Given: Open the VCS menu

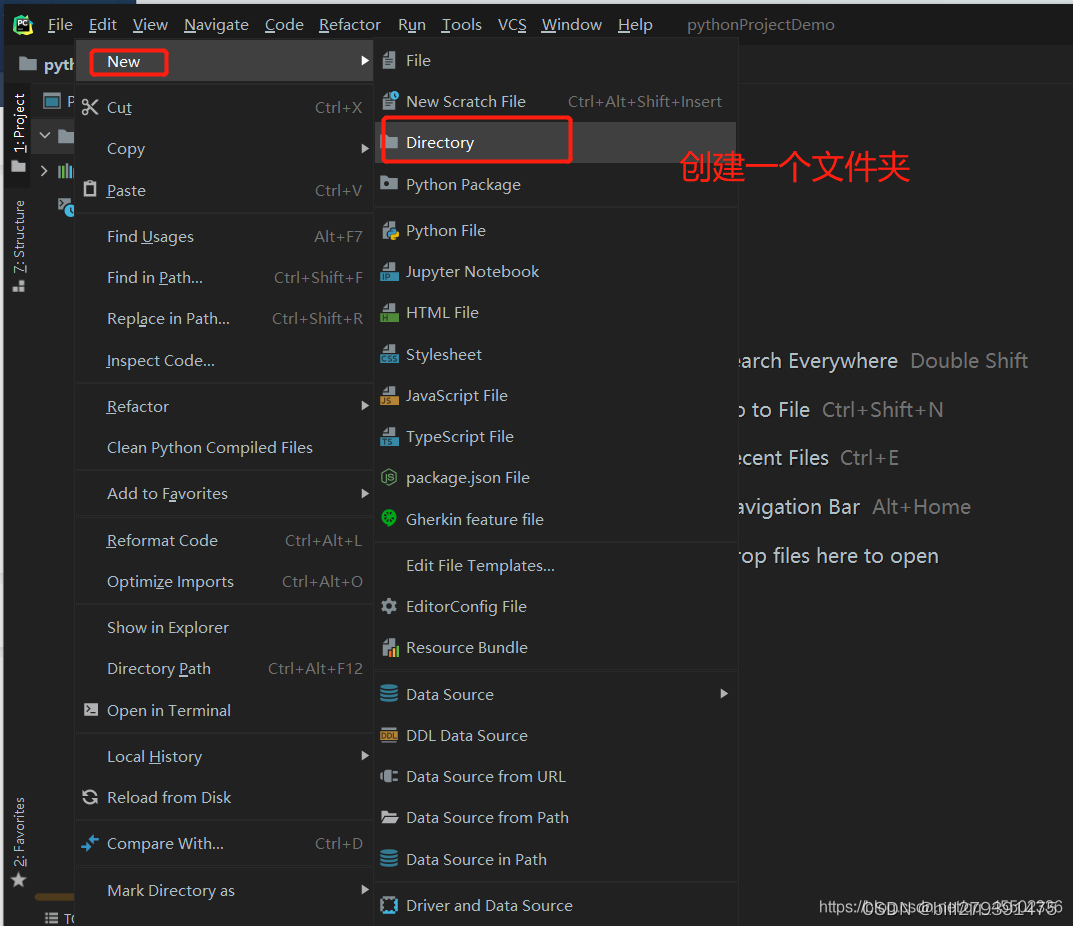Looking at the screenshot, I should click(x=512, y=25).
